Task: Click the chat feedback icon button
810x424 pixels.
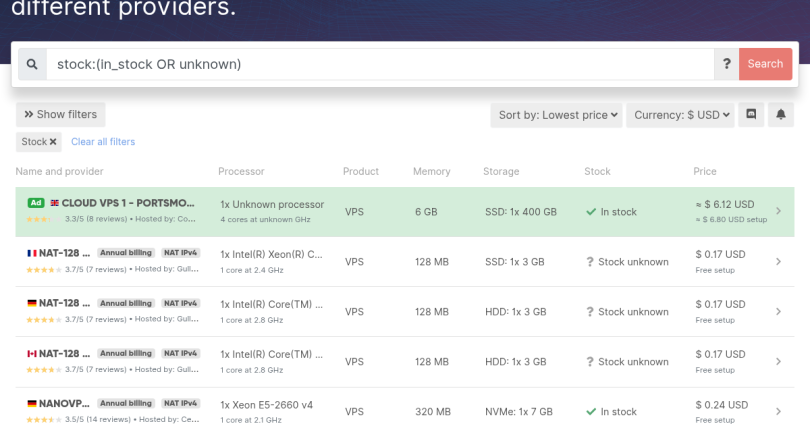Action: pyautogui.click(x=751, y=115)
